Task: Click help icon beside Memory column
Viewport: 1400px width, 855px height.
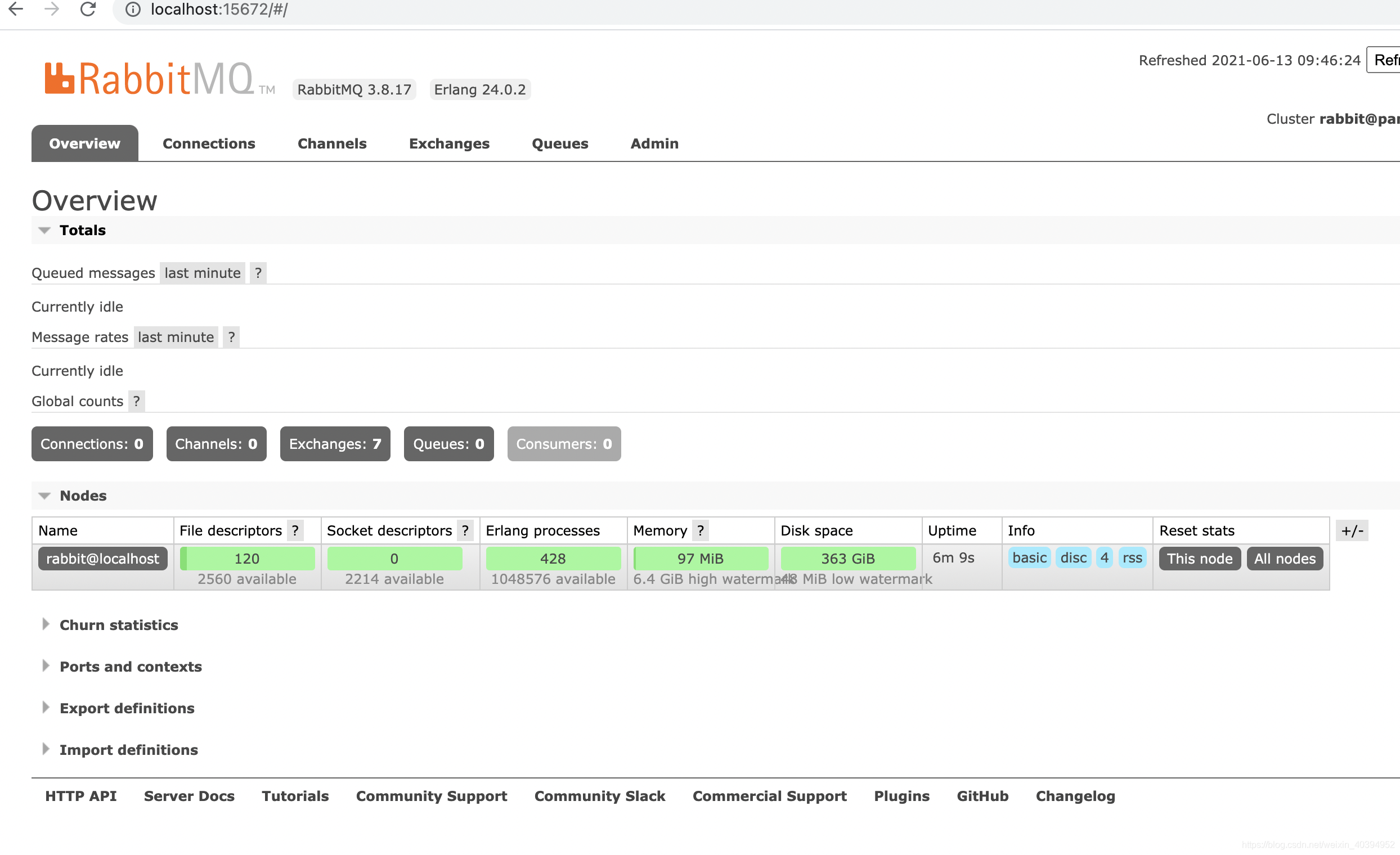Action: pos(701,531)
